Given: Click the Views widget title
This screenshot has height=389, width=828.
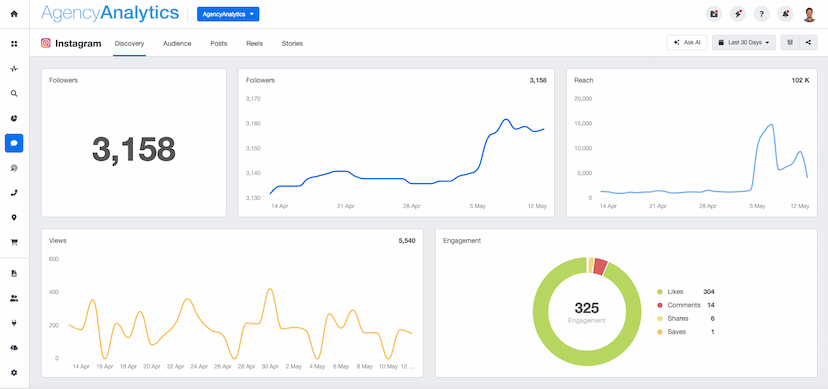Looking at the screenshot, I should click(58, 241).
